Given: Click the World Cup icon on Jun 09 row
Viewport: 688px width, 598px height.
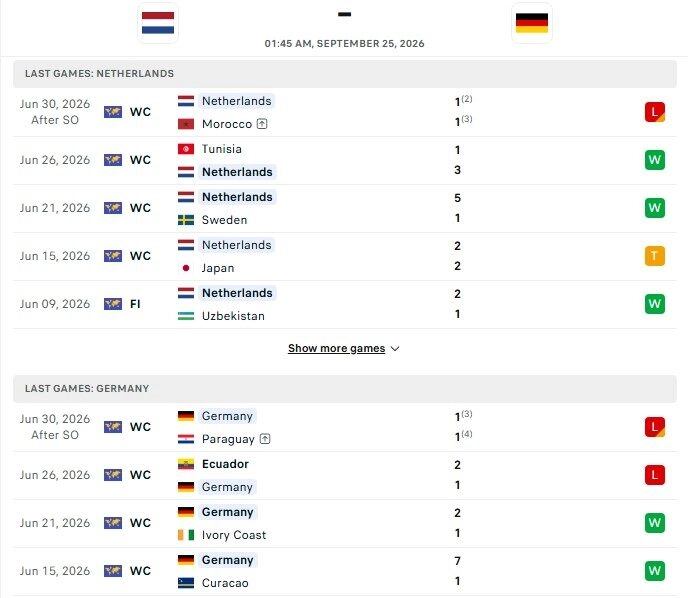Looking at the screenshot, I should point(113,304).
